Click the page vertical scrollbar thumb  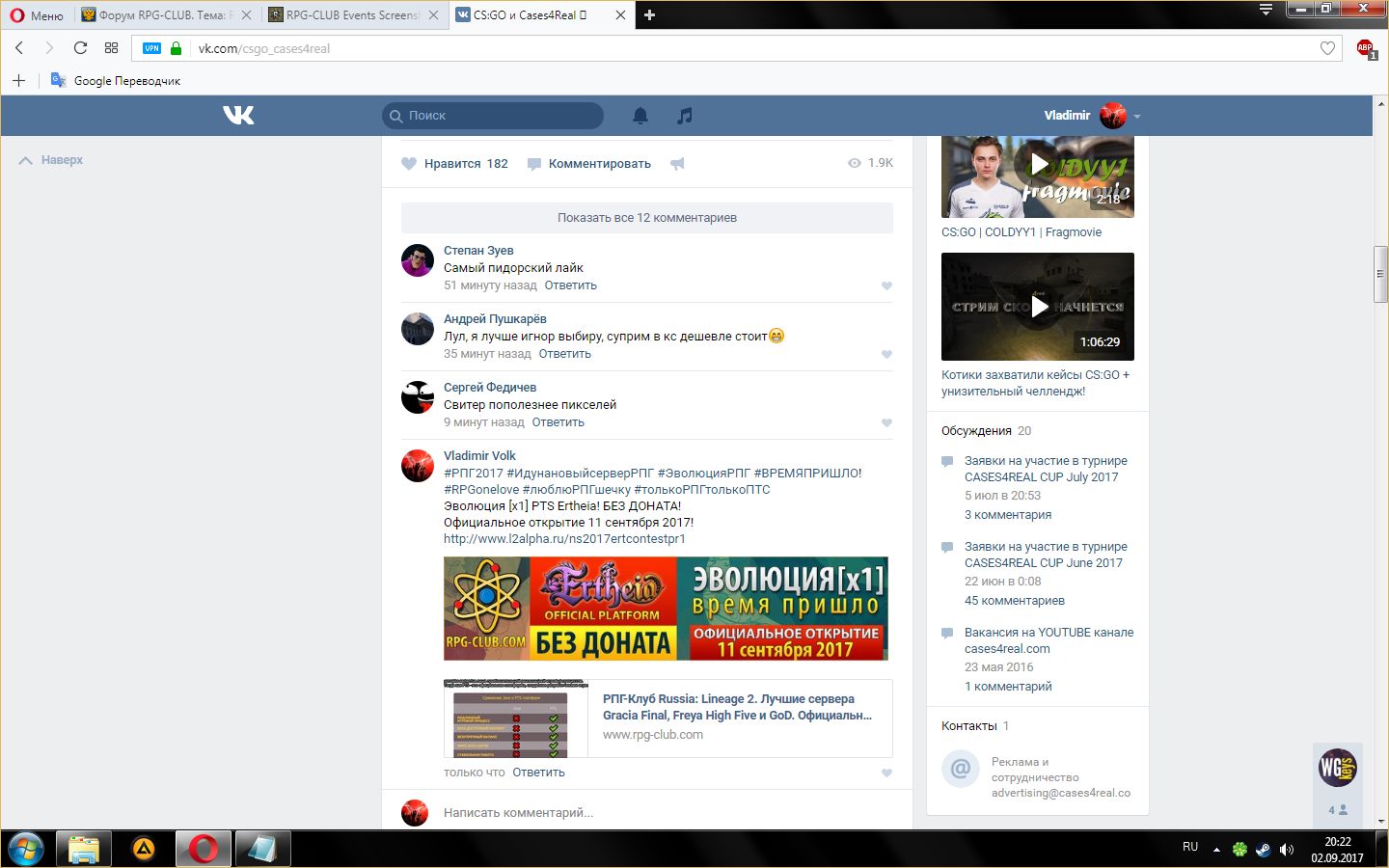pos(1380,275)
